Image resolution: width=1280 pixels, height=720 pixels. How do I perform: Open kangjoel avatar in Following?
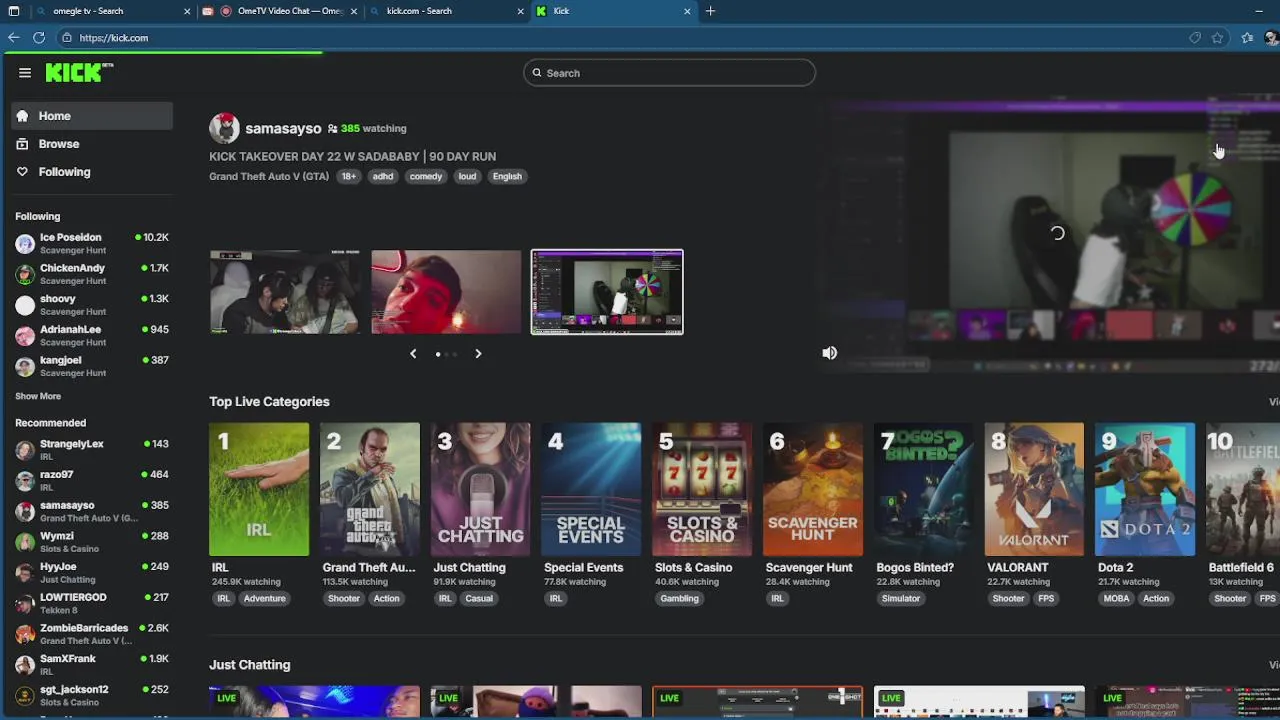tap(25, 366)
